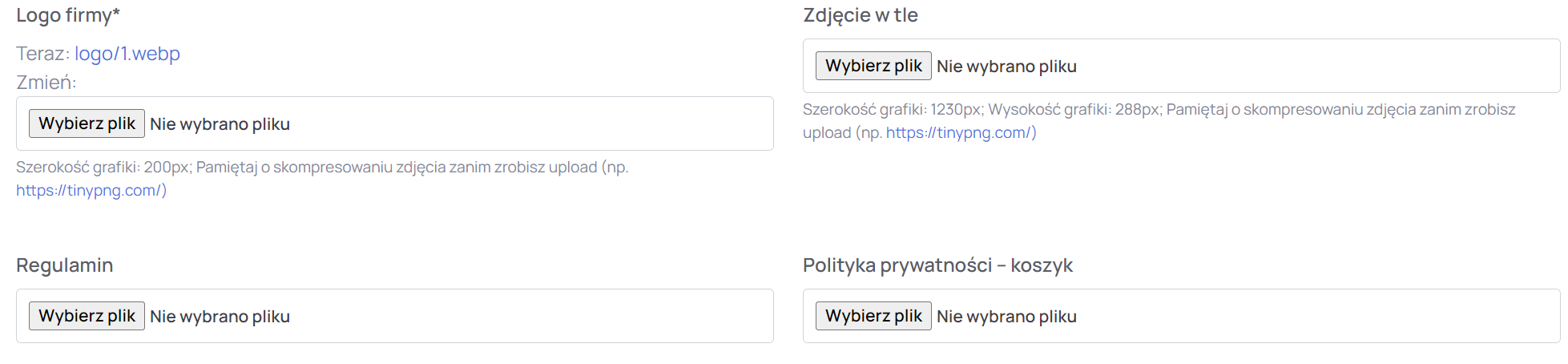The image size is (1568, 364).
Task: Click the 'Teraz:' text before the logo link
Action: pyautogui.click(x=42, y=54)
